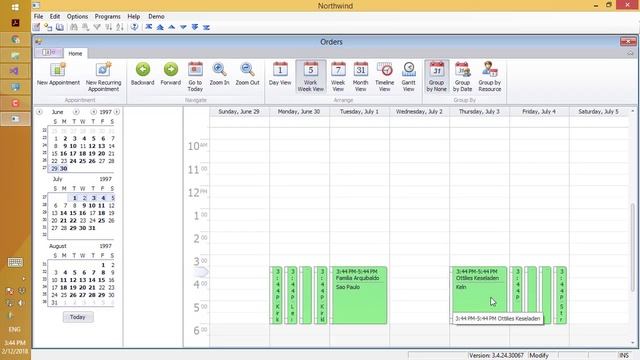The width and height of the screenshot is (640, 360).
Task: Open the Help menu
Action: [133, 16]
